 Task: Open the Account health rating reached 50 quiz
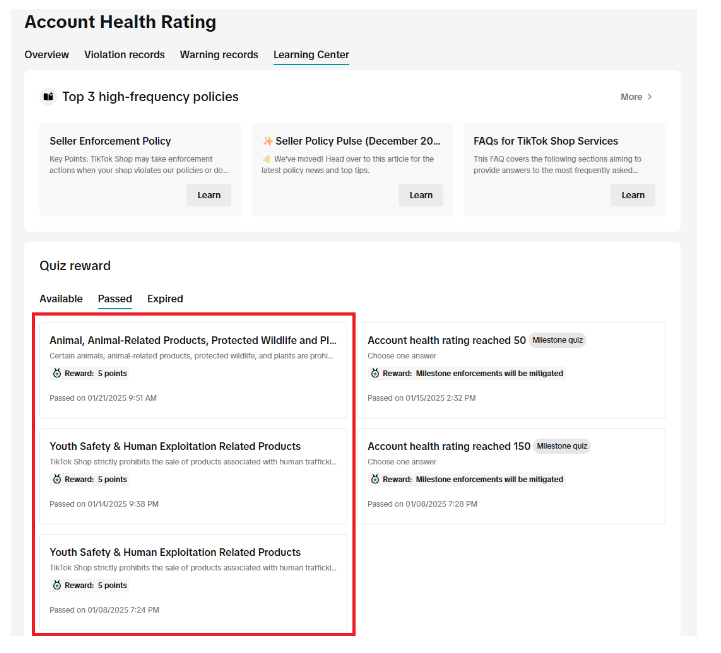[446, 340]
